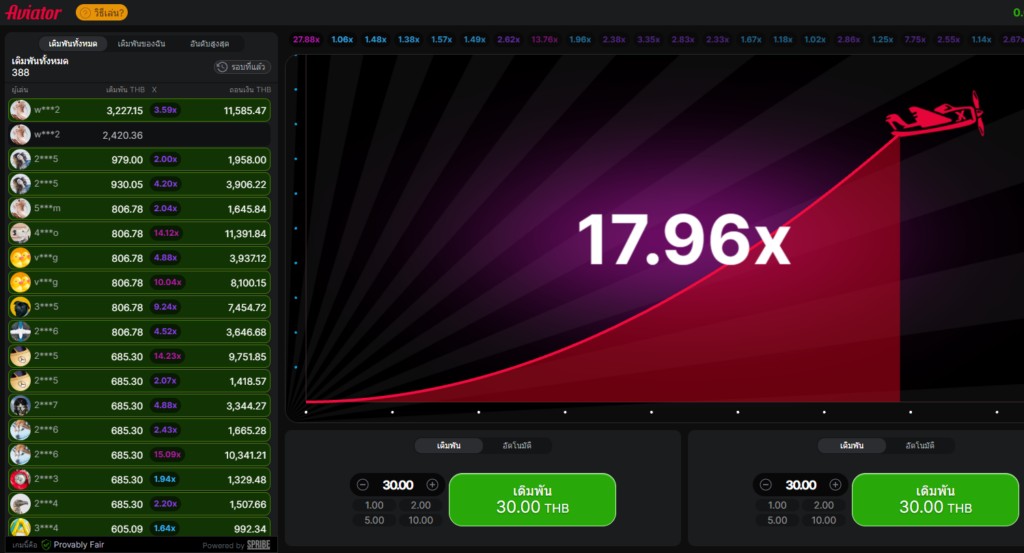The image size is (1024, 553).
Task: Decrease the second bet amount with minus
Action: [766, 484]
